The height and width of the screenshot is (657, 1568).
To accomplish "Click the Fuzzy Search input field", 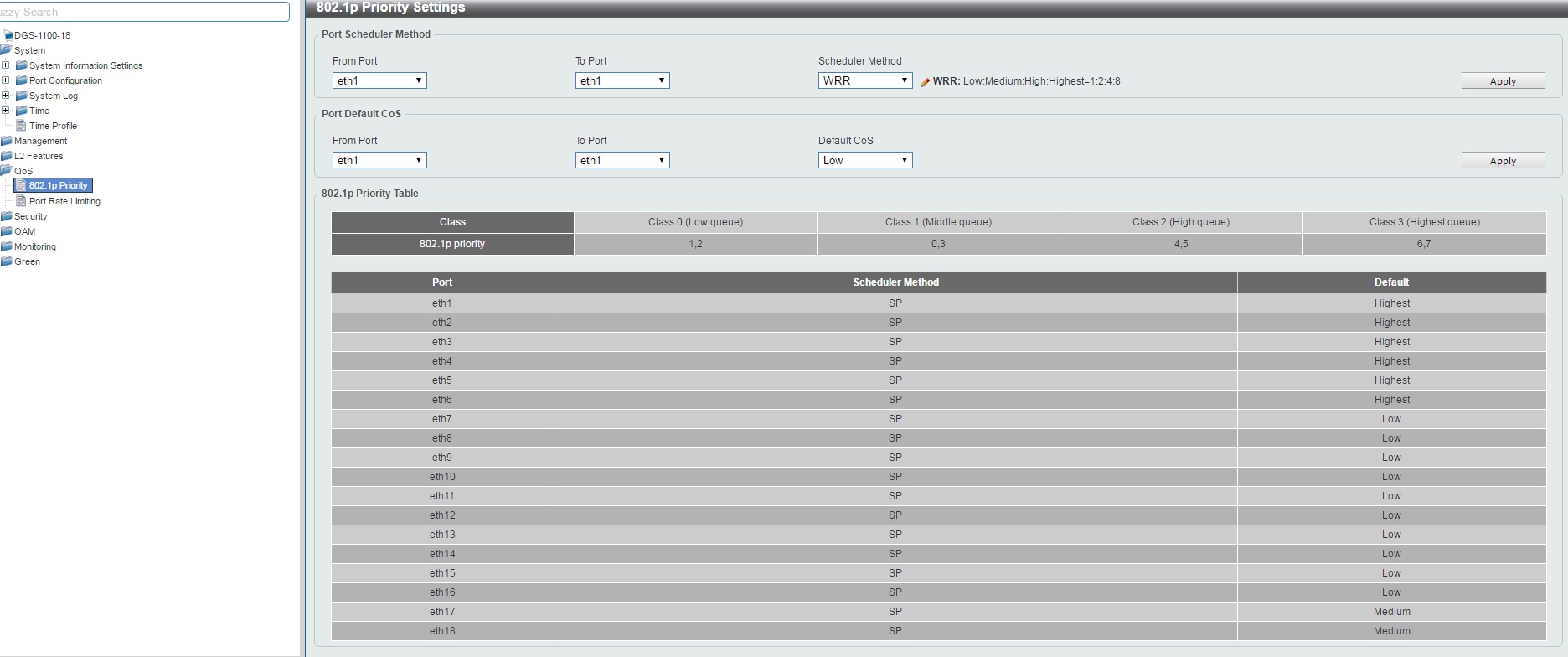I will point(144,12).
